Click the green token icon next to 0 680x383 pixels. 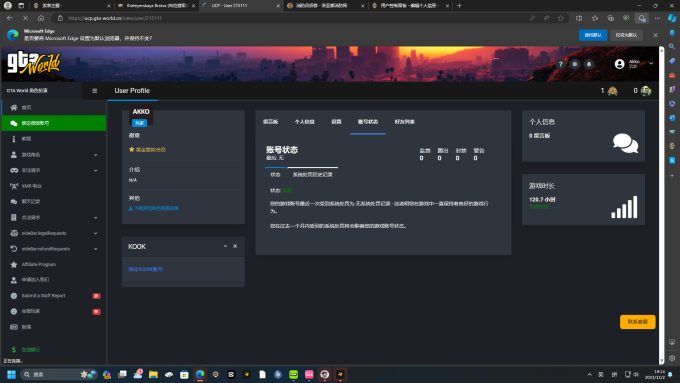tap(646, 91)
